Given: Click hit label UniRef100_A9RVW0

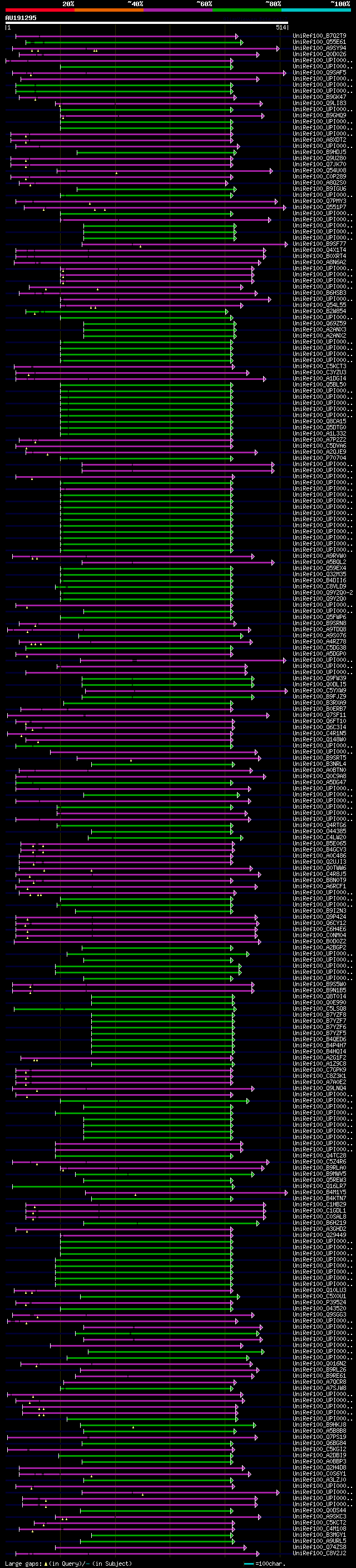Looking at the screenshot, I should click(x=319, y=556).
